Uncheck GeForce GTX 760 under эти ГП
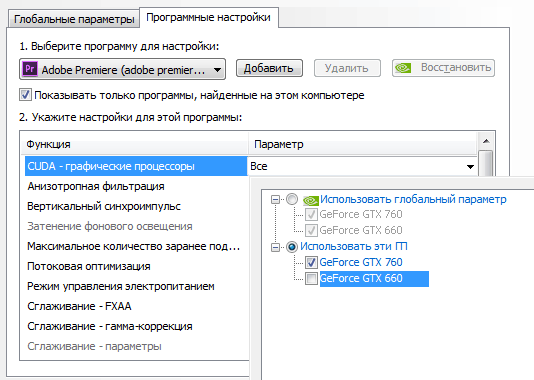The width and height of the screenshot is (534, 380). coord(311,263)
